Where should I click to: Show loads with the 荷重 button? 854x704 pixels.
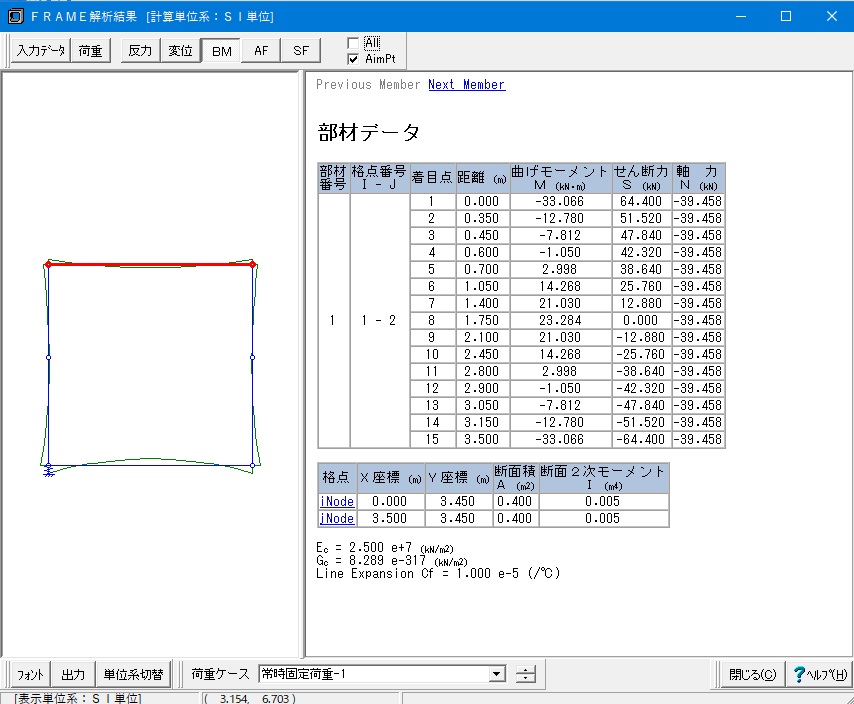click(x=91, y=51)
